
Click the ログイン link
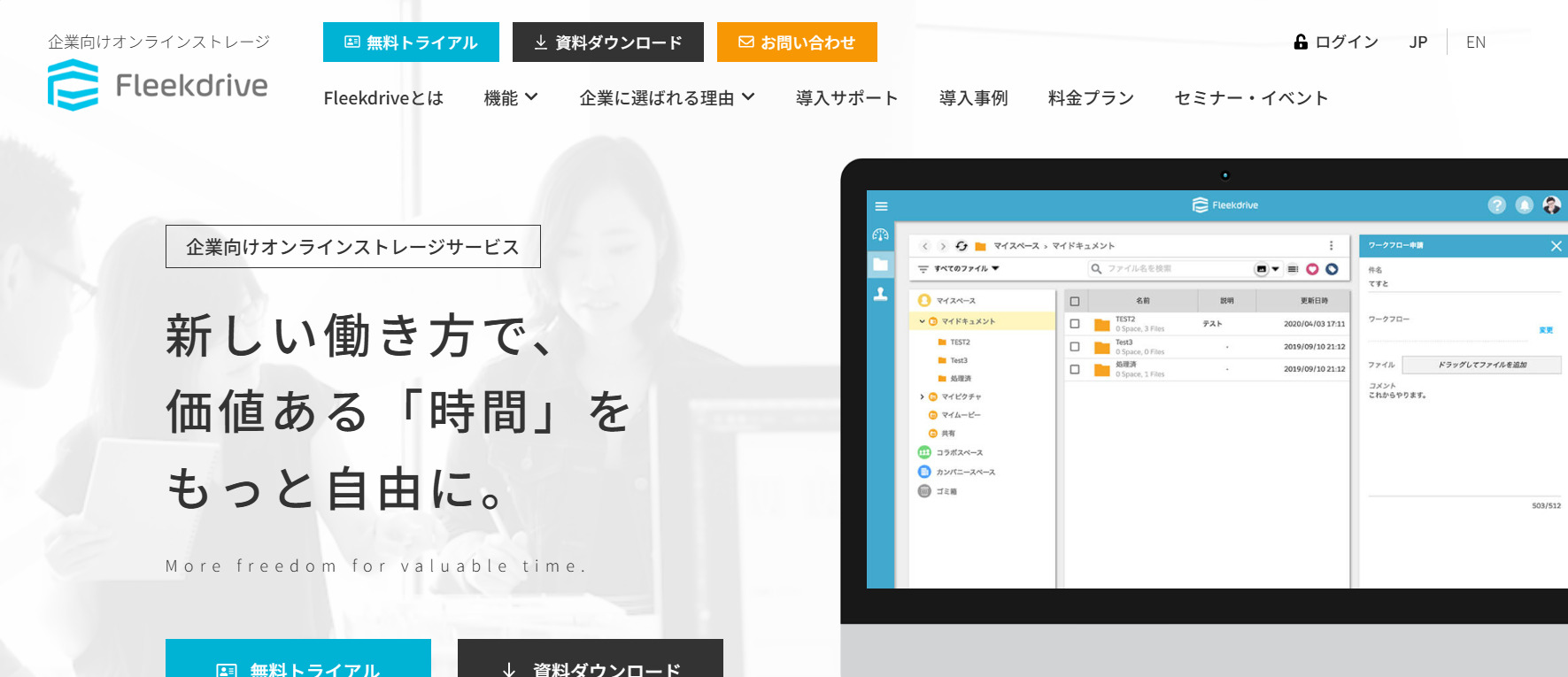coord(1336,42)
